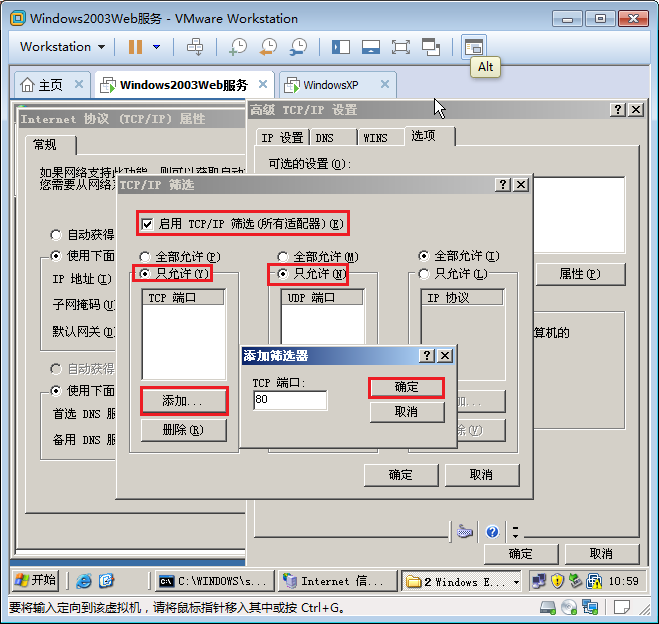659x624 pixels.
Task: Click the console view toolbar icon
Action: tap(474, 47)
